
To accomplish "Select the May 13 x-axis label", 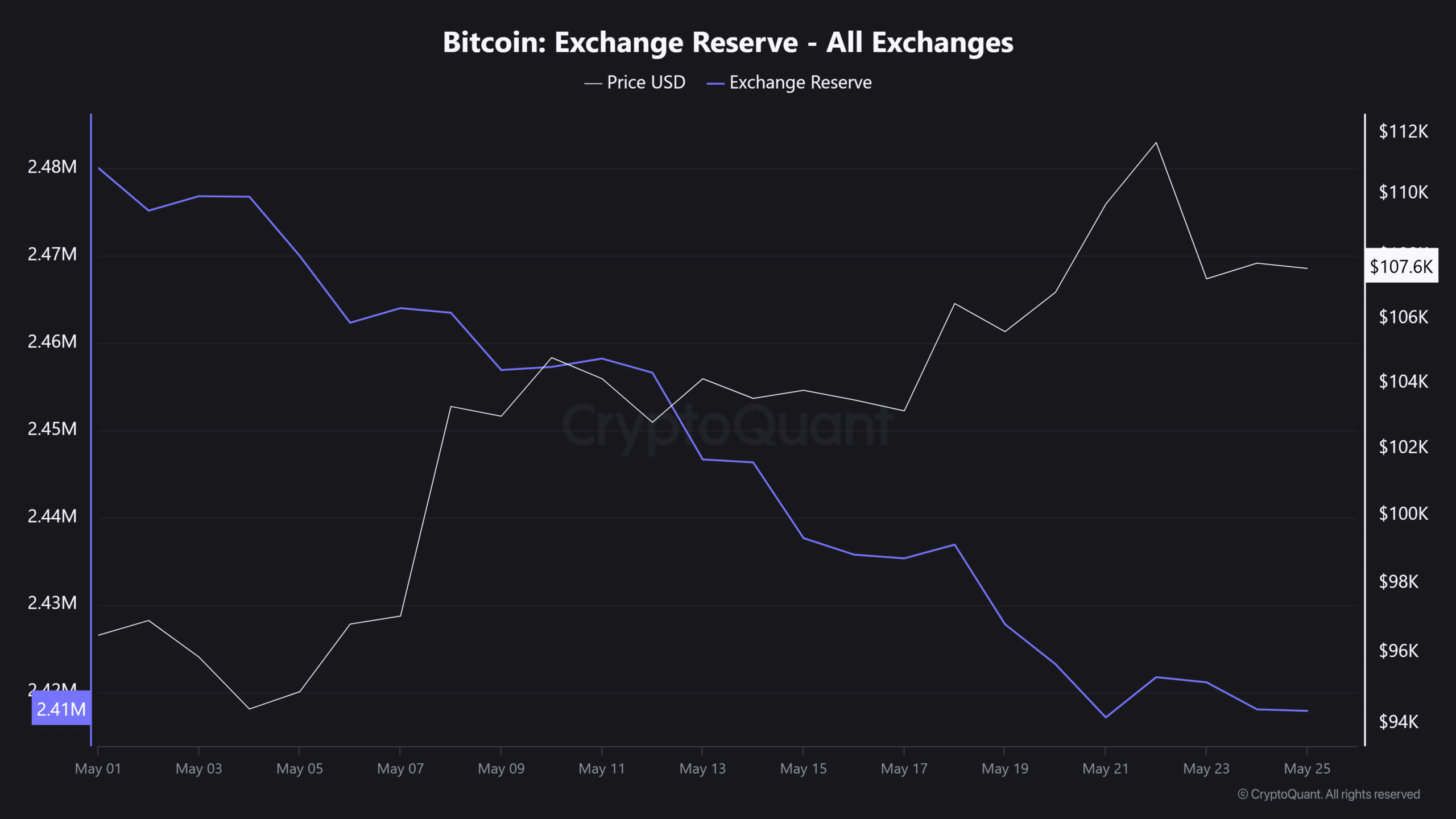I will 702,768.
